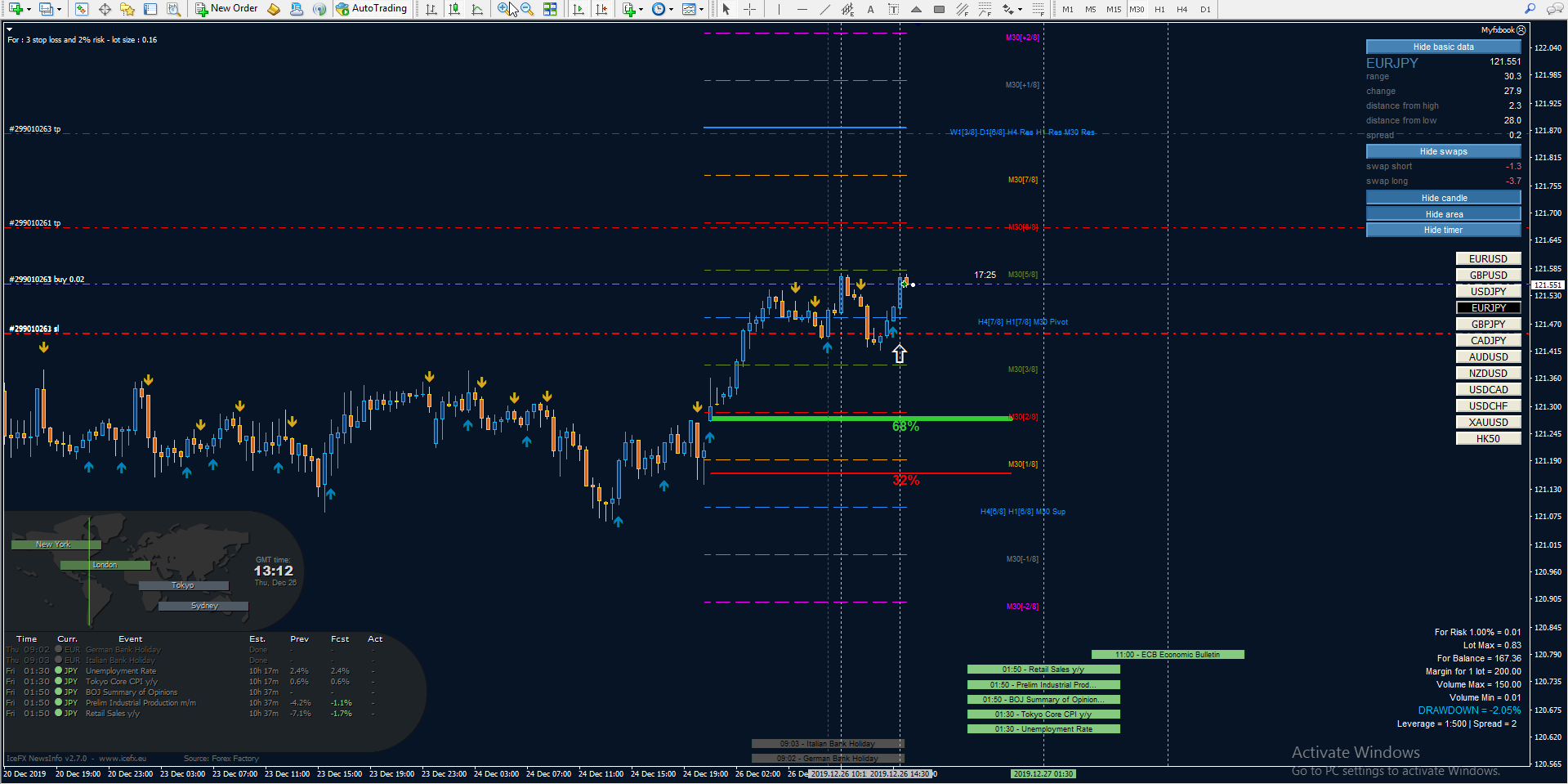Viewport: 1568px width, 784px height.
Task: Click the New Order button
Action: click(x=226, y=9)
